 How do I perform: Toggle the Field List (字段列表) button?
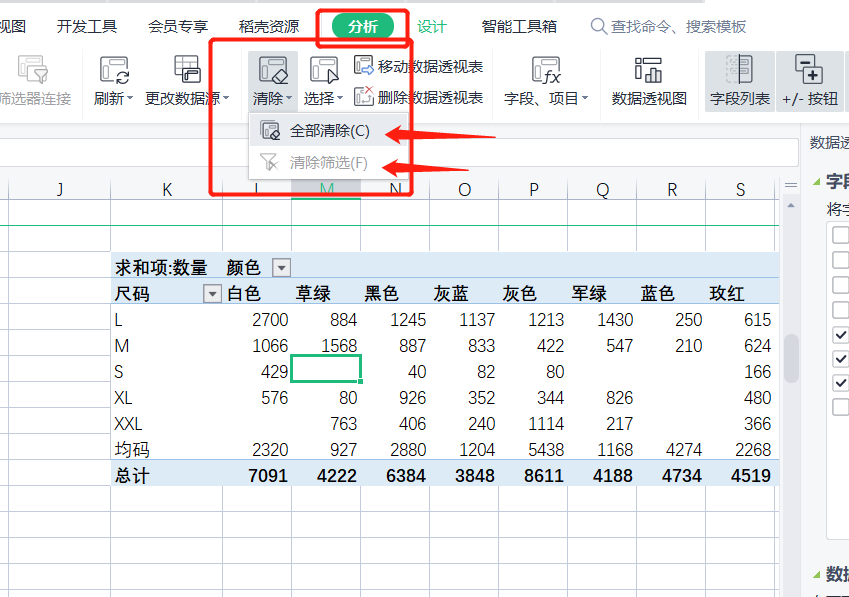[740, 81]
